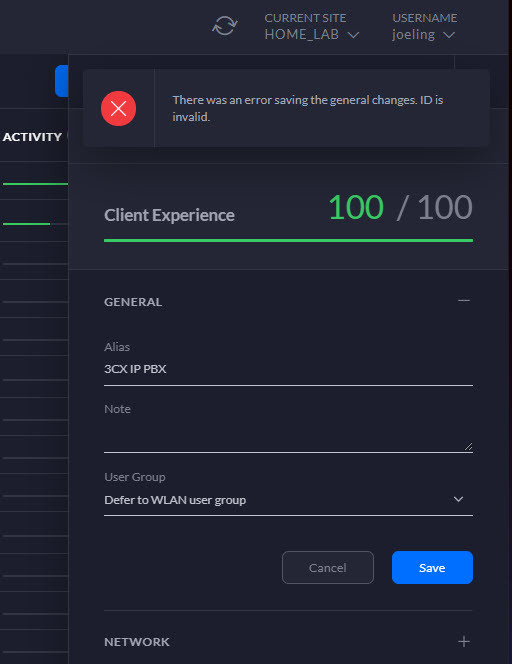
Task: Click the refresh sync icon
Action: point(224,26)
